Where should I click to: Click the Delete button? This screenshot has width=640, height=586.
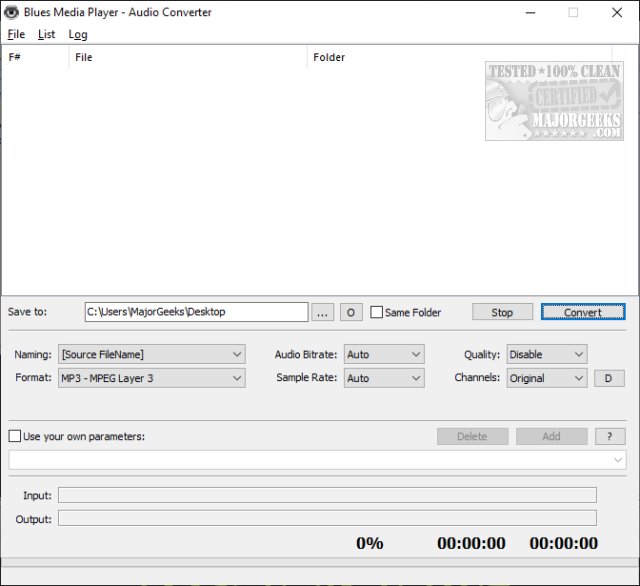click(473, 437)
